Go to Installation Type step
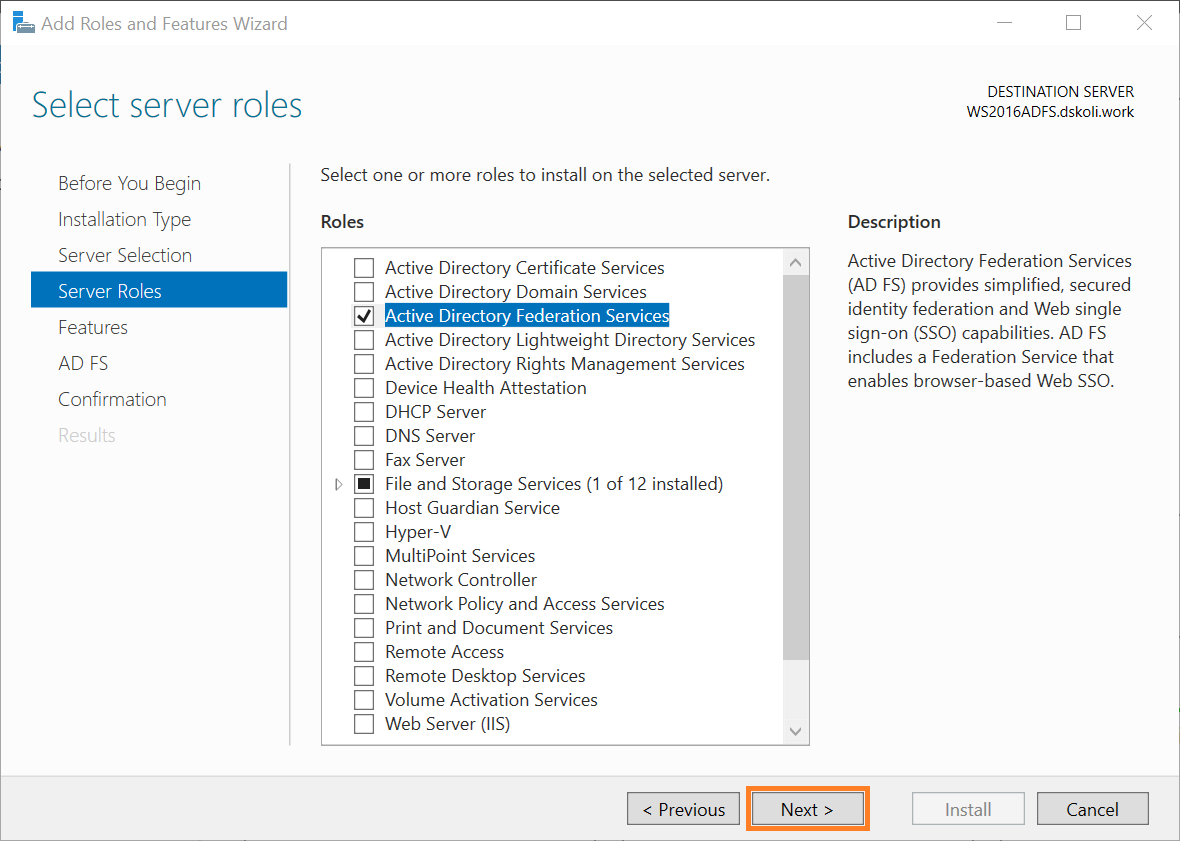The image size is (1180, 841). click(125, 220)
